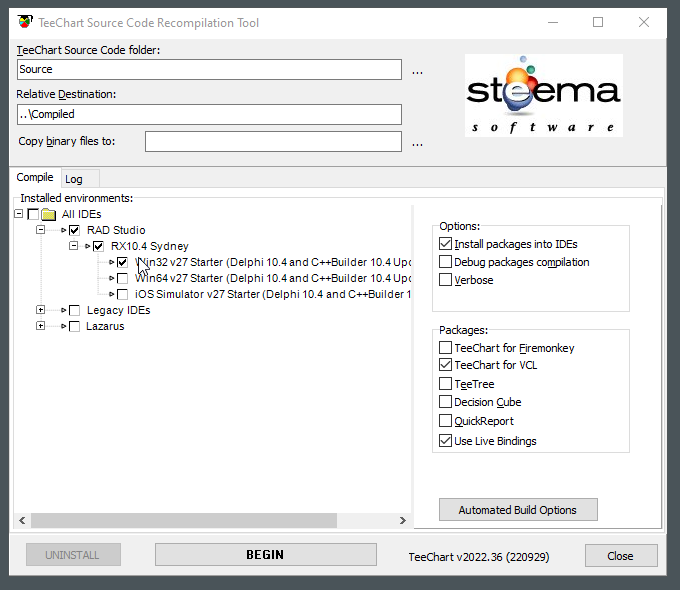This screenshot has height=590, width=680.
Task: Maximize the Recompilation Tool window
Action: [x=598, y=22]
